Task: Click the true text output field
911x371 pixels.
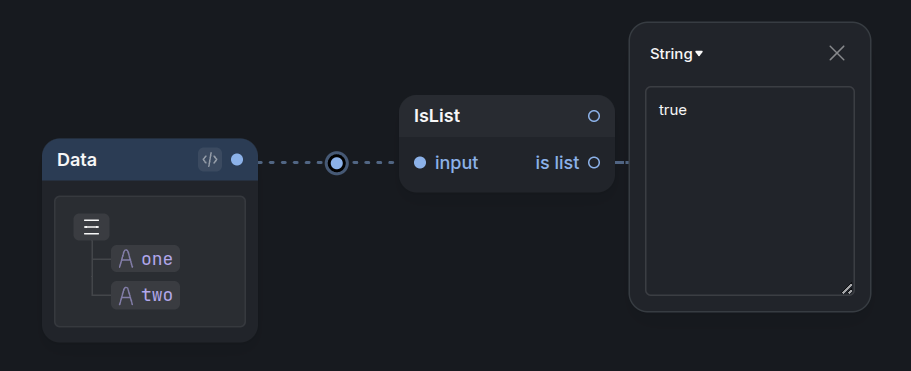Action: tap(749, 191)
